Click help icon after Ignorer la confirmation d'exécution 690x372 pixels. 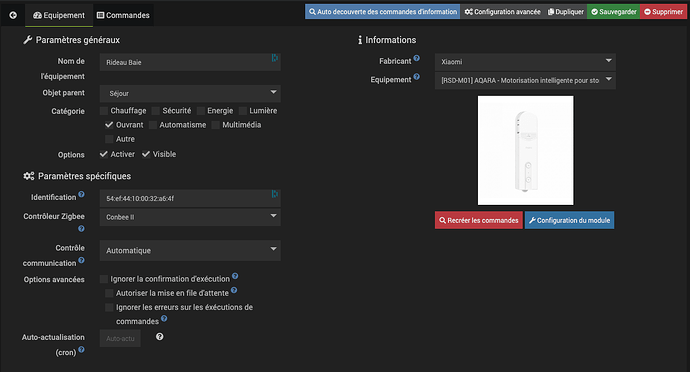point(235,276)
